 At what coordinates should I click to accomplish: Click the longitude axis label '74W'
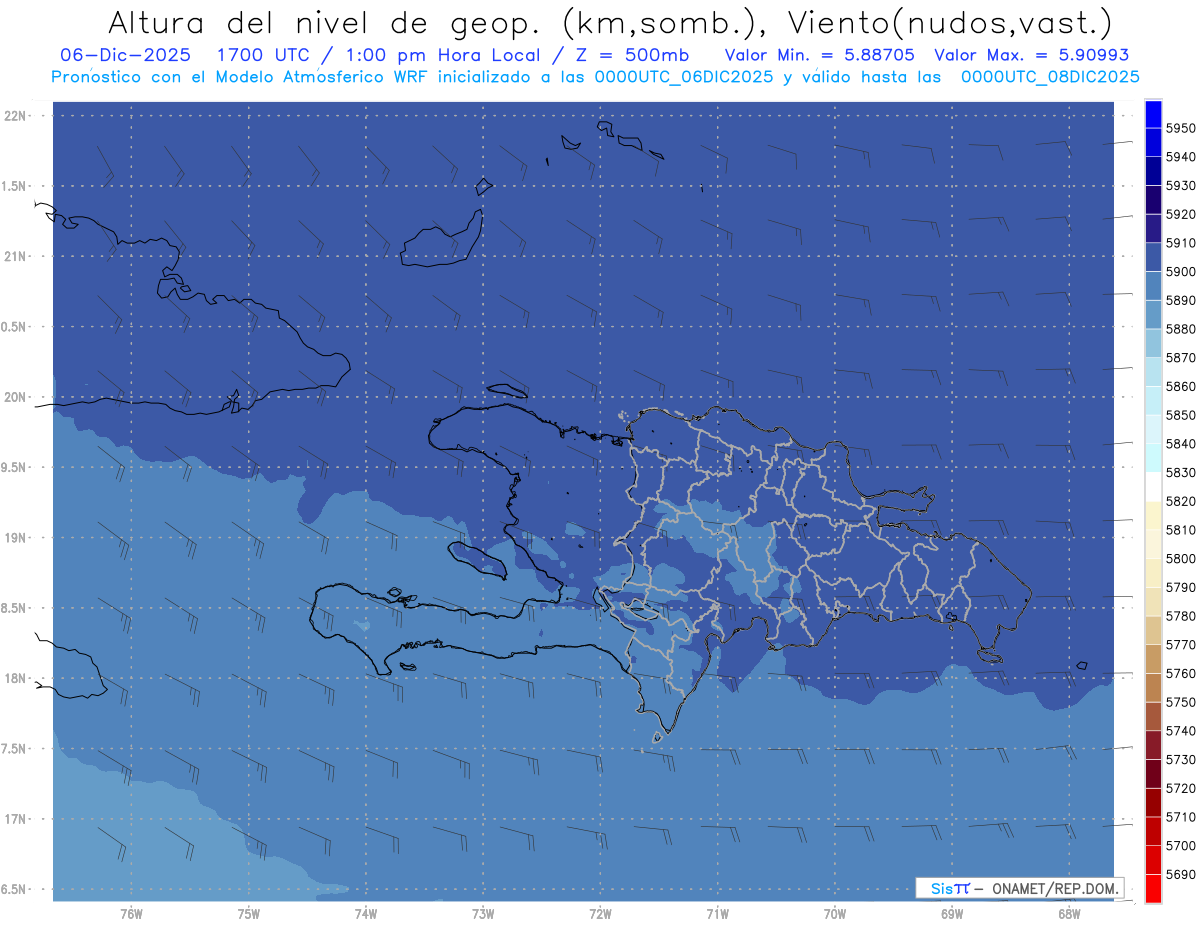[x=365, y=914]
